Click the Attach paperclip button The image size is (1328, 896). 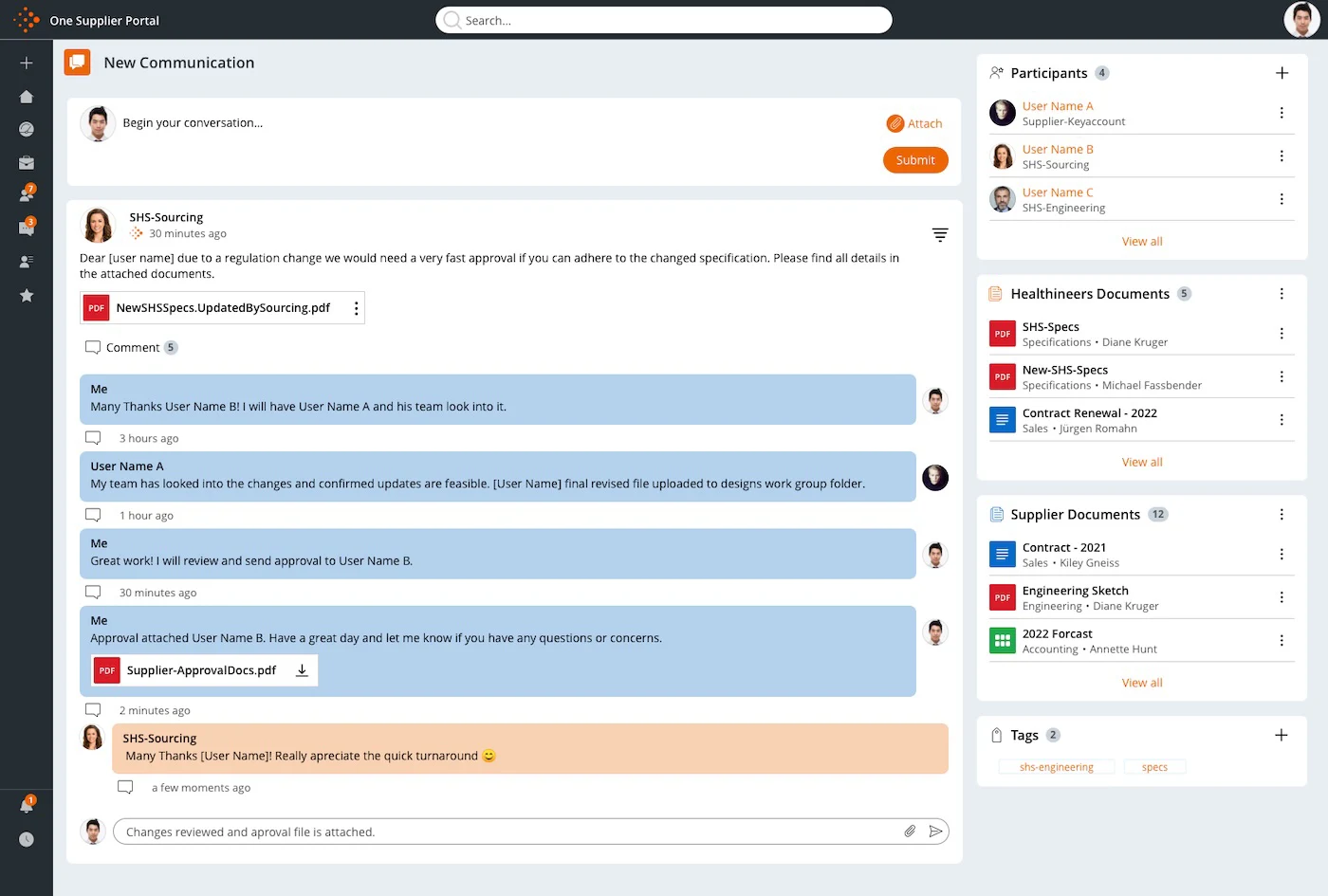[x=914, y=123]
